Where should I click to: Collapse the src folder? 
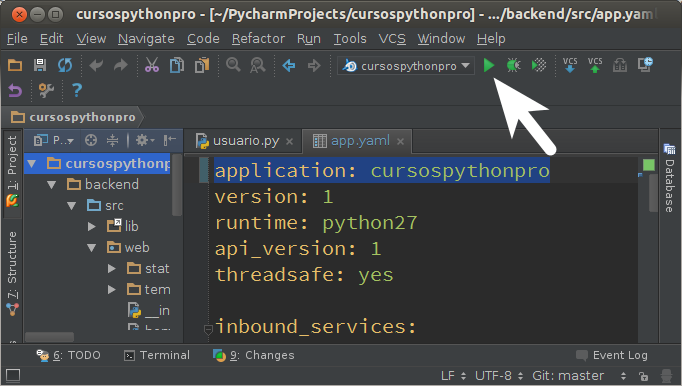click(72, 205)
